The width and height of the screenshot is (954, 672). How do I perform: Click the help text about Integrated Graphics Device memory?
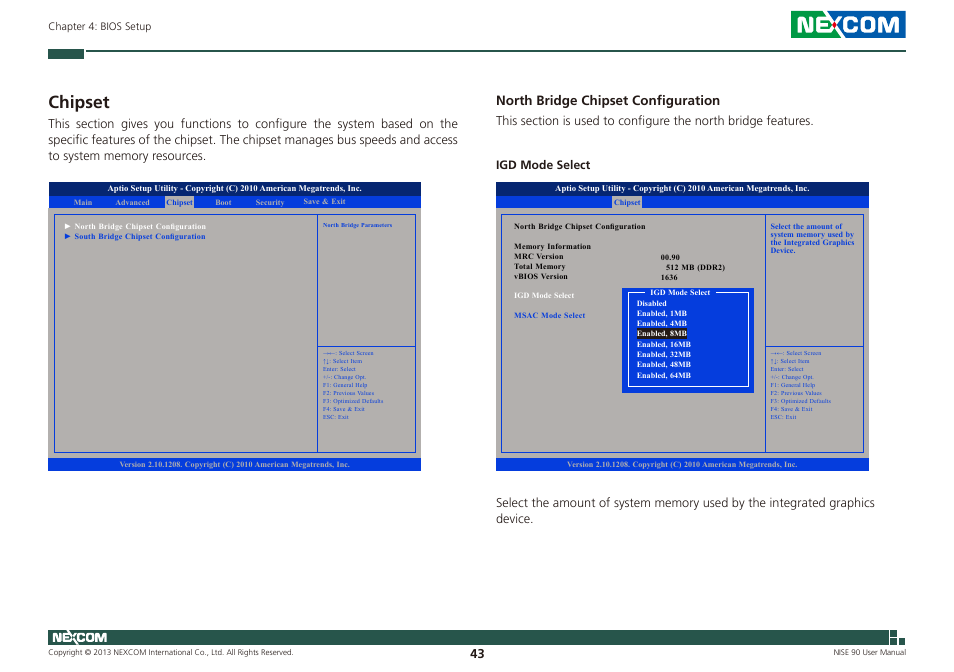tap(812, 238)
